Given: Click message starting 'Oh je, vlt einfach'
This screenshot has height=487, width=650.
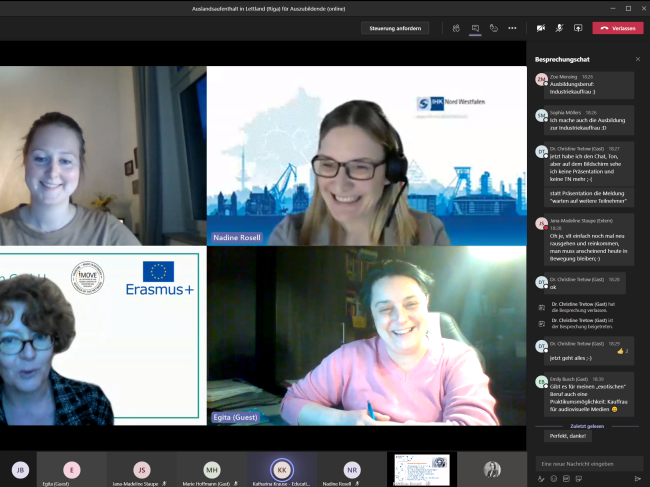Looking at the screenshot, I should coord(589,240).
